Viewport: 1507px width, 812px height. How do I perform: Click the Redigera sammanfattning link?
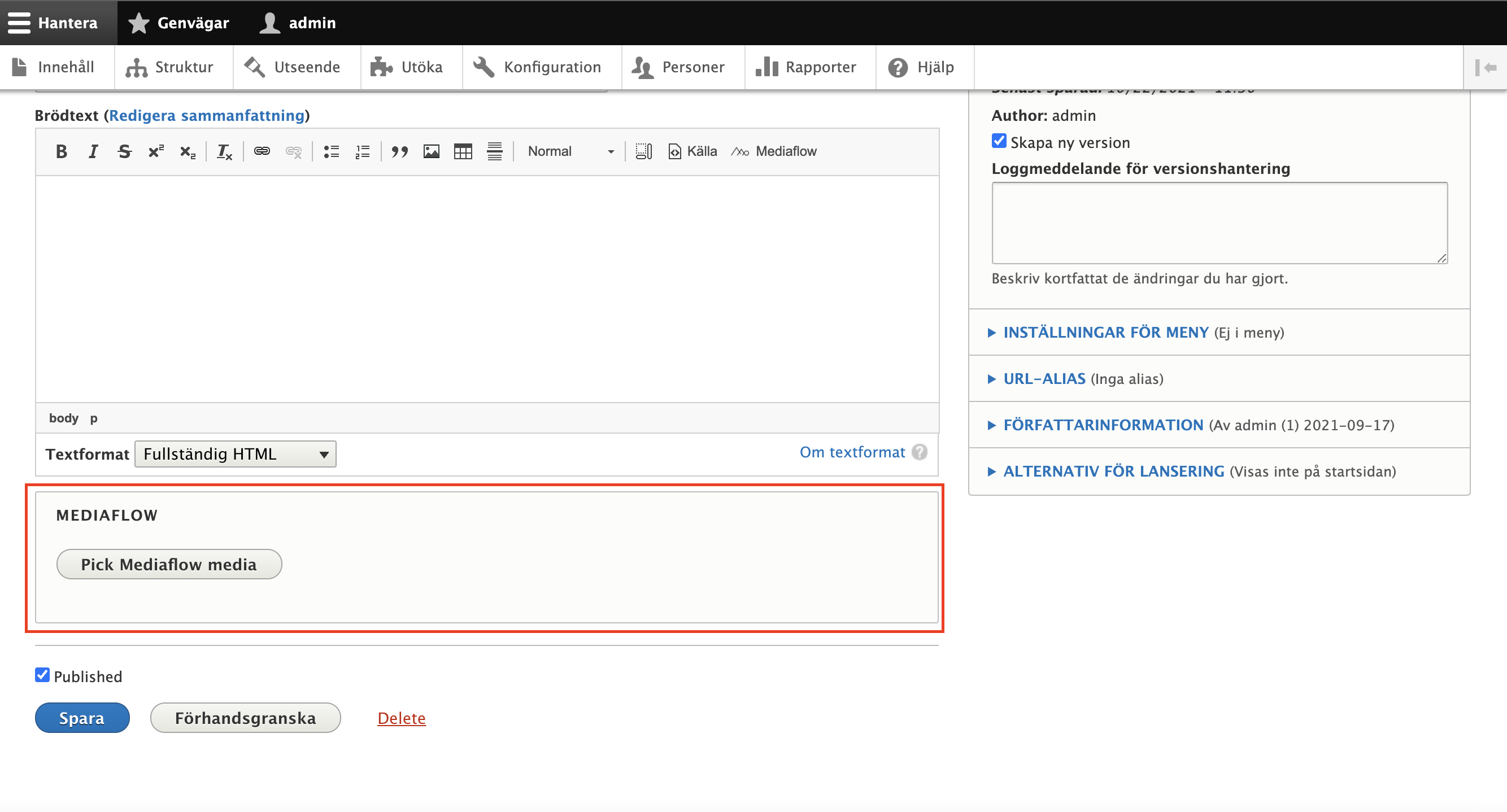pos(207,115)
